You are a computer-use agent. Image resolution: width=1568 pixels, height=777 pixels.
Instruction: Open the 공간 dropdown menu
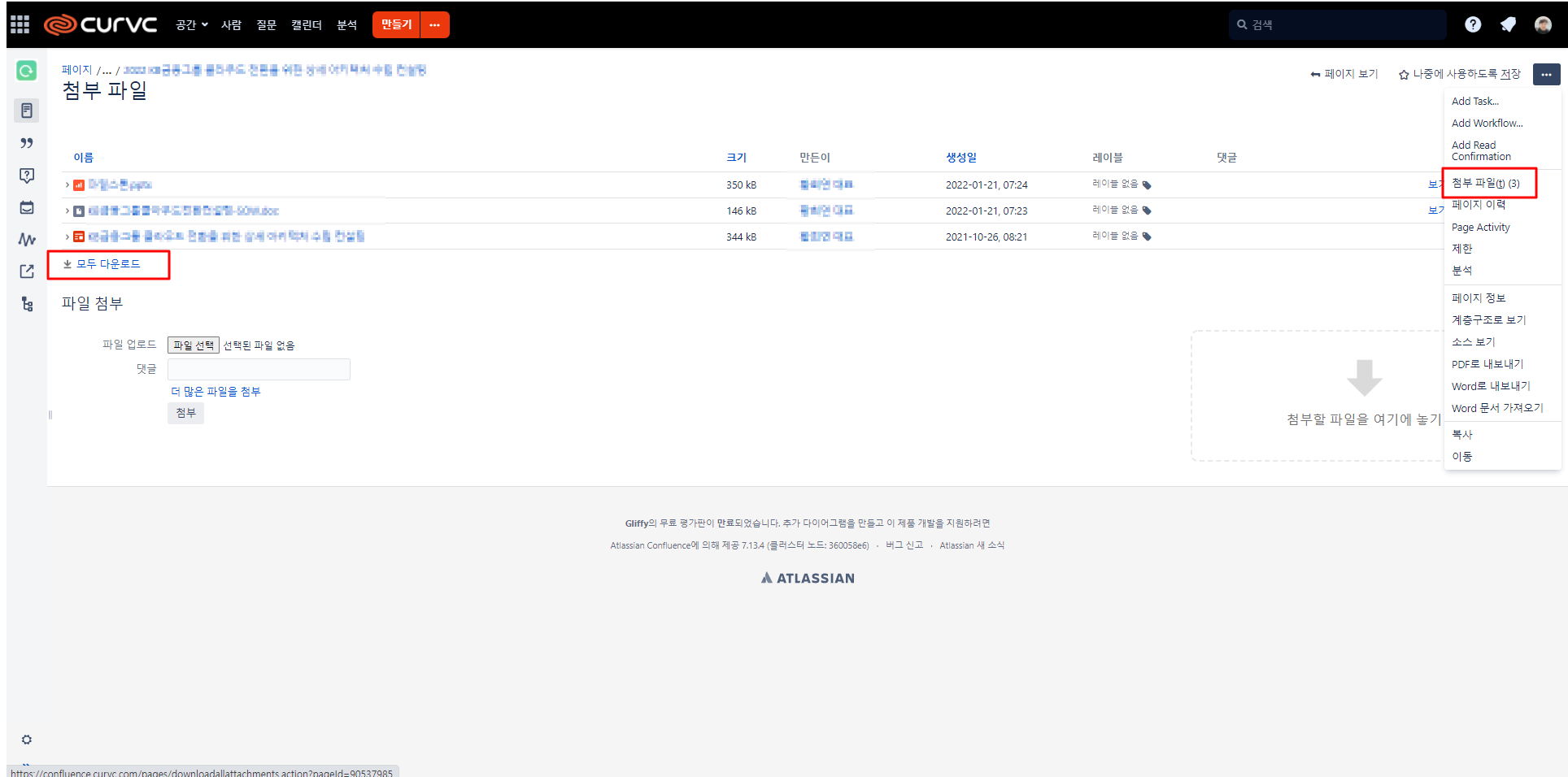pos(191,25)
